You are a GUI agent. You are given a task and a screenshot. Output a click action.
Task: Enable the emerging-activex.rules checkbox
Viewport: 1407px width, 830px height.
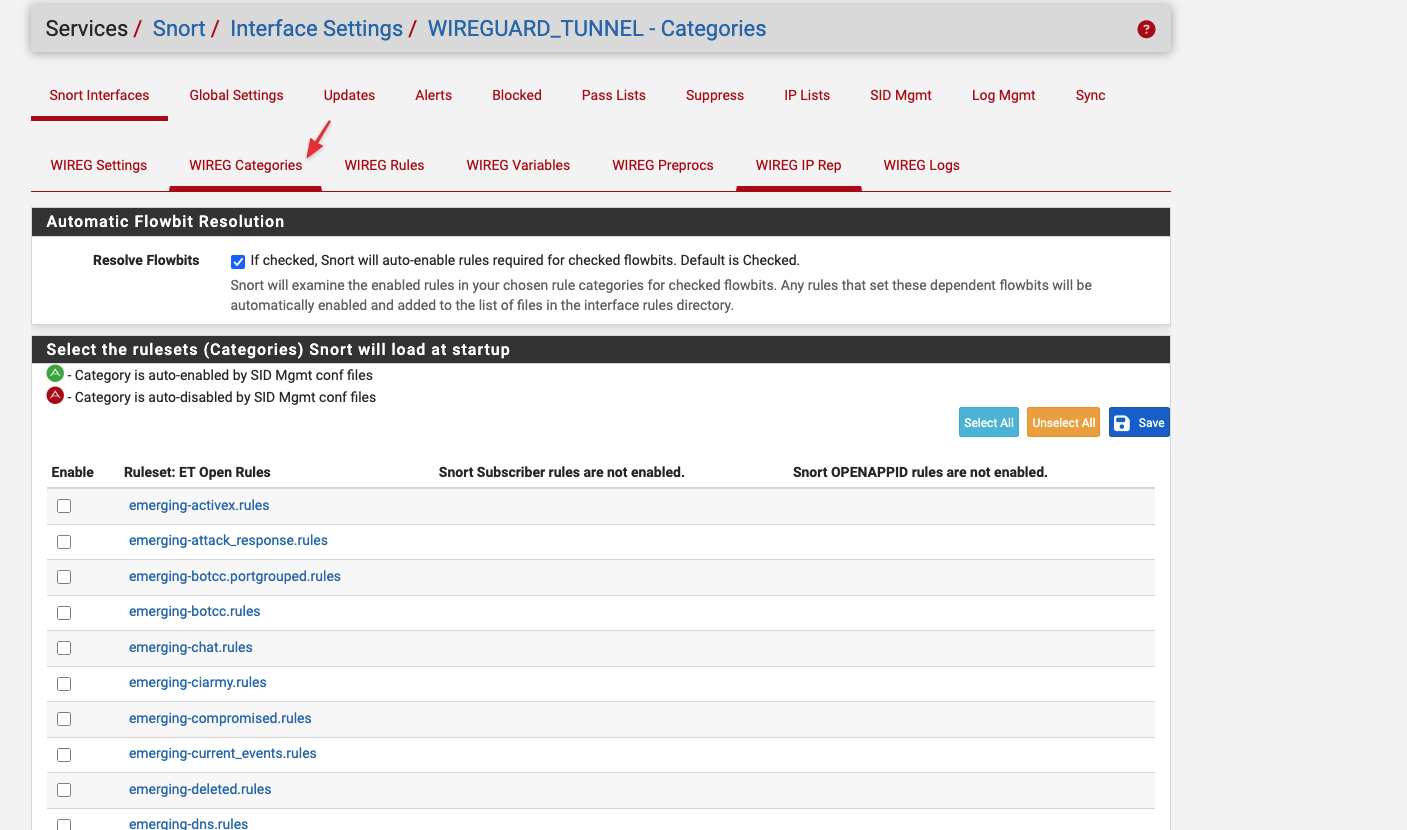click(x=64, y=506)
